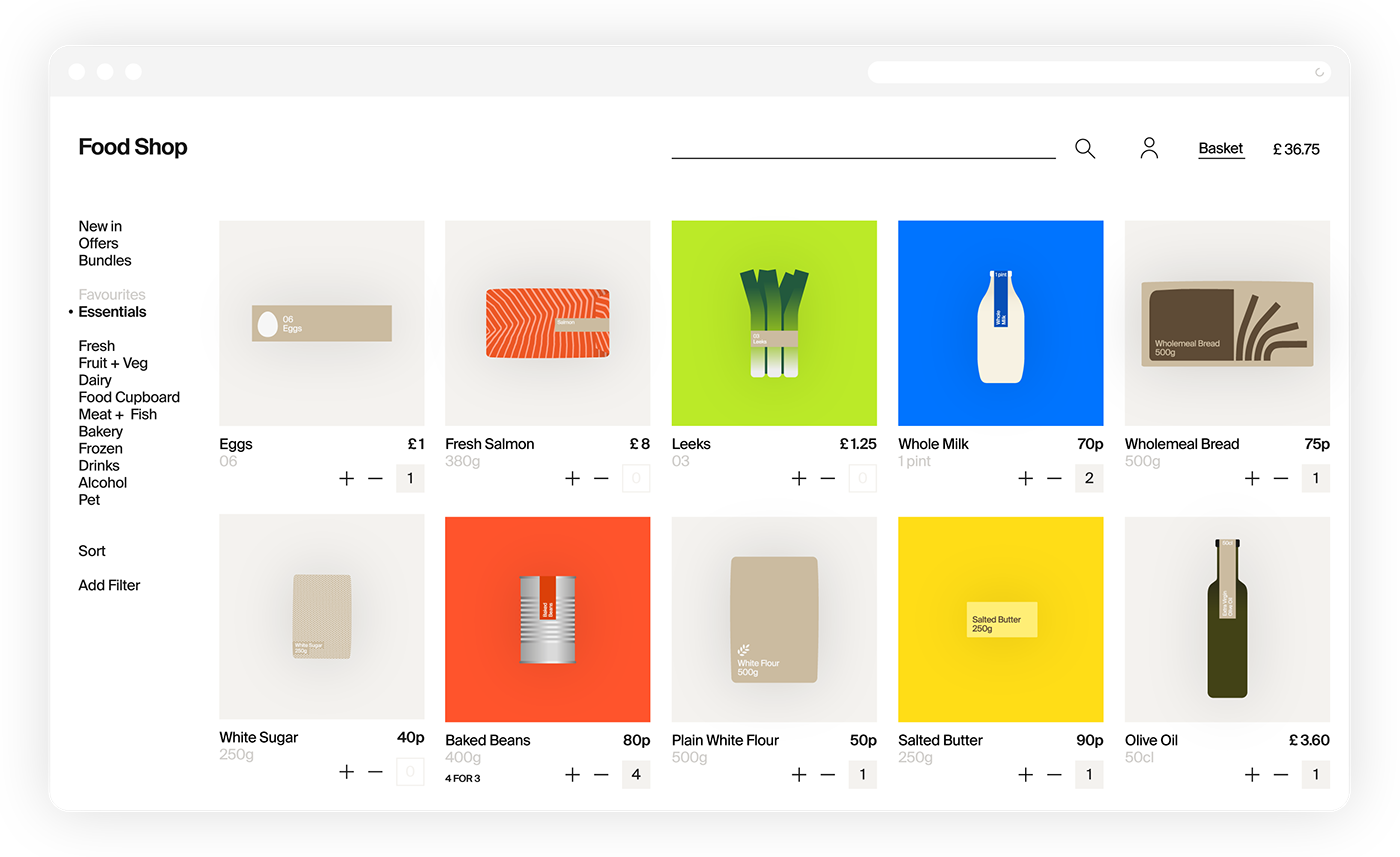
Task: Click the browser address bar
Action: (1099, 72)
